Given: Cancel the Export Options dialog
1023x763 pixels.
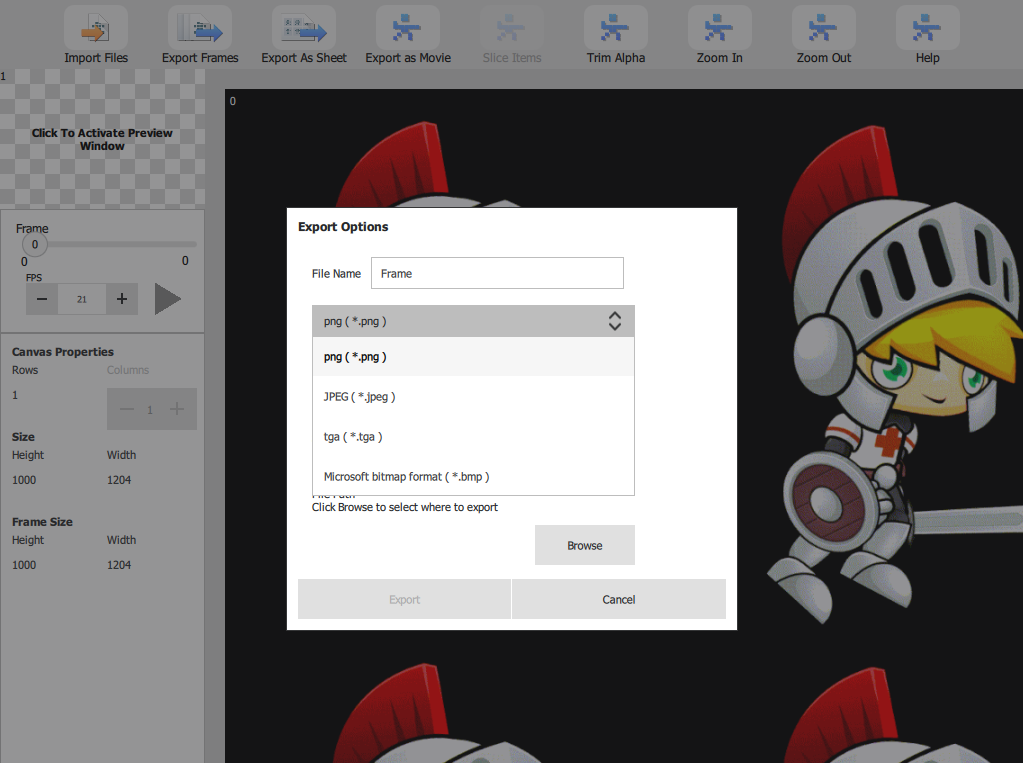Looking at the screenshot, I should (x=618, y=599).
